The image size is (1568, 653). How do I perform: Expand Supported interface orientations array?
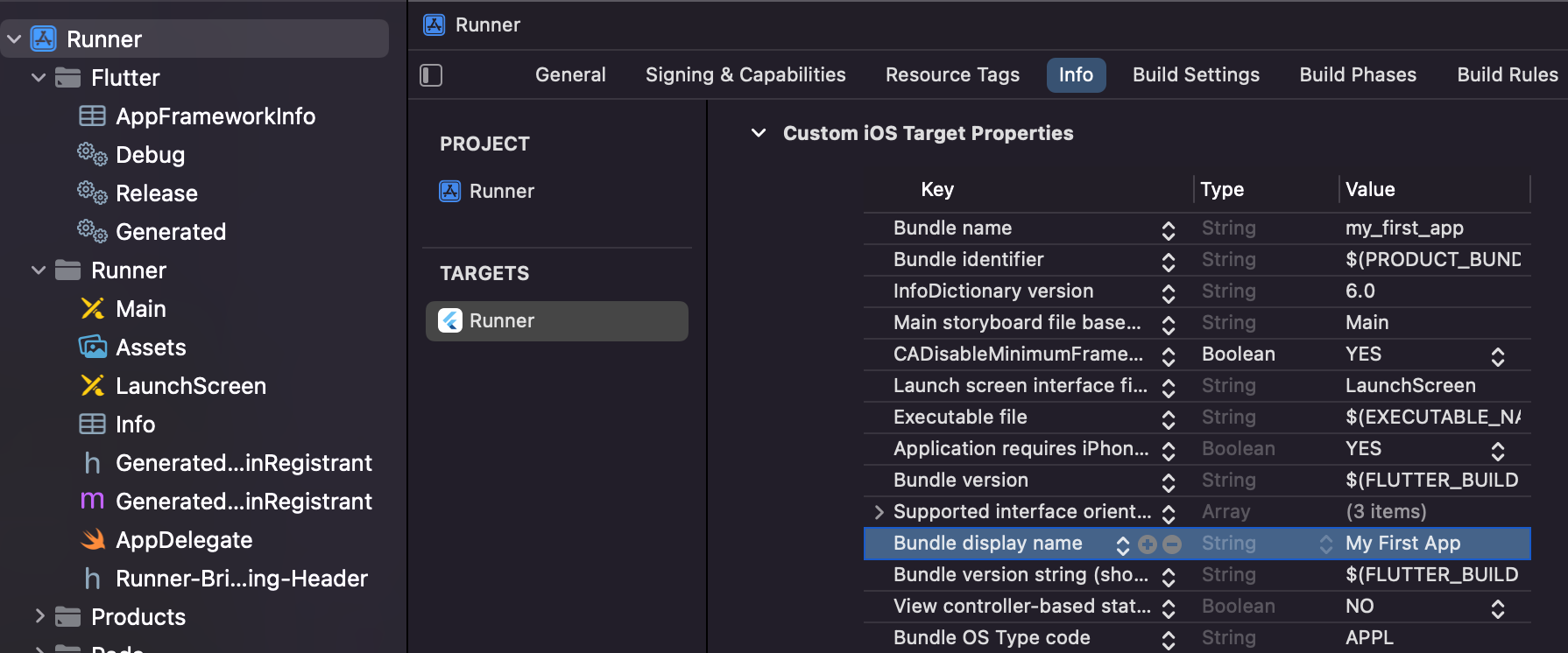(x=879, y=512)
